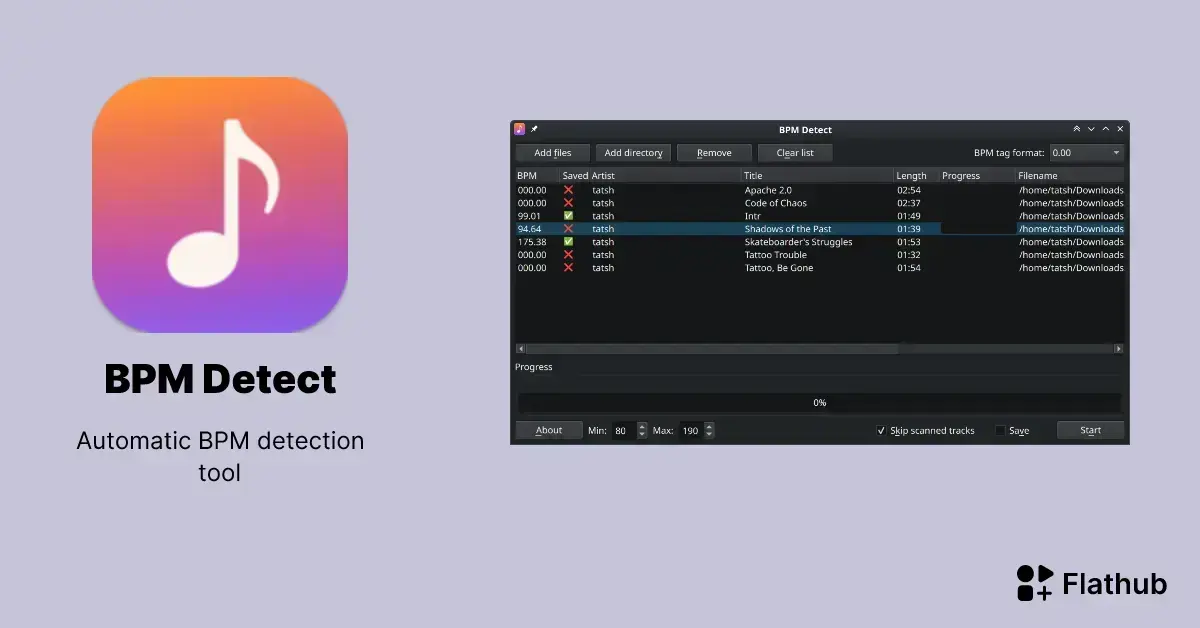
Task: Click the keep-above double chevron titlebar icon
Action: (x=1077, y=129)
